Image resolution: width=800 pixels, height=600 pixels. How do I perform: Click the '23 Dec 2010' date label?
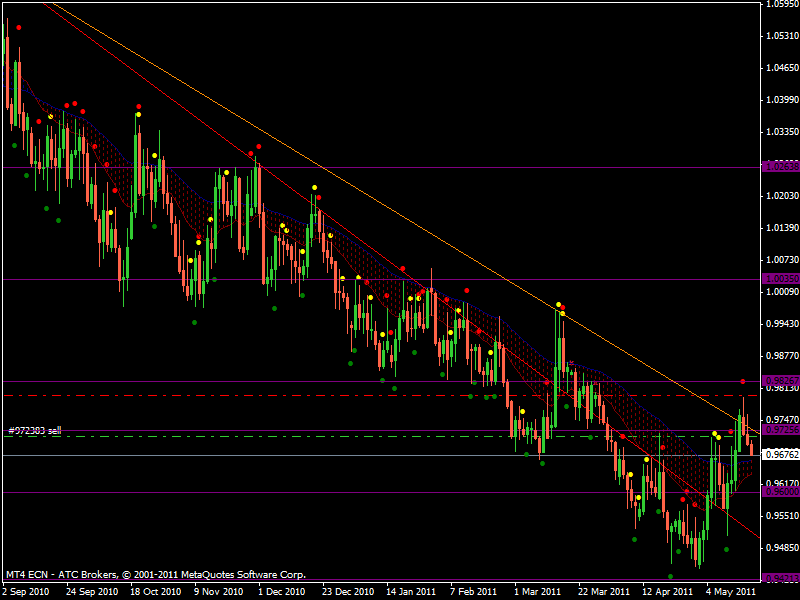click(x=348, y=592)
